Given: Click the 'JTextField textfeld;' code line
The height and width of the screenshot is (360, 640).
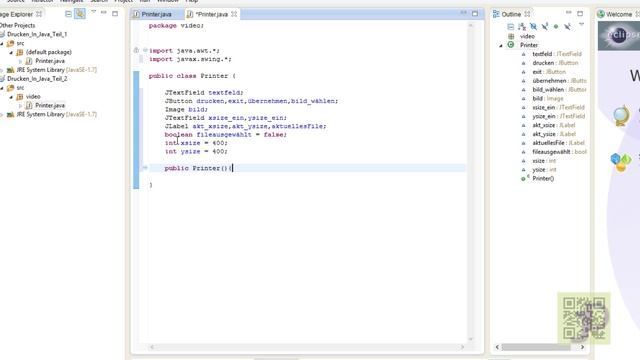Looking at the screenshot, I should click(204, 93).
